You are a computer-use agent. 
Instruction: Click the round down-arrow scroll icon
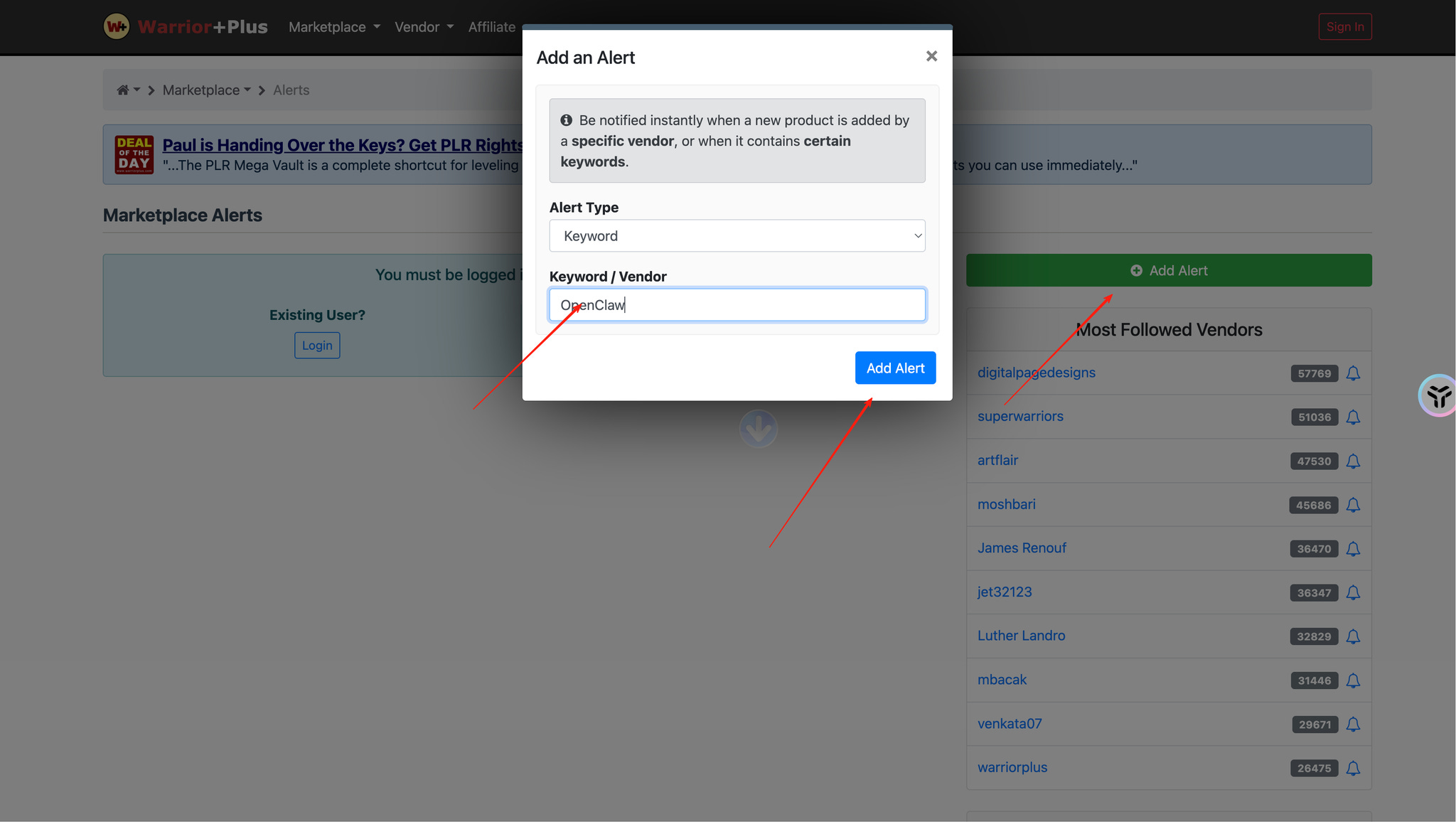758,429
